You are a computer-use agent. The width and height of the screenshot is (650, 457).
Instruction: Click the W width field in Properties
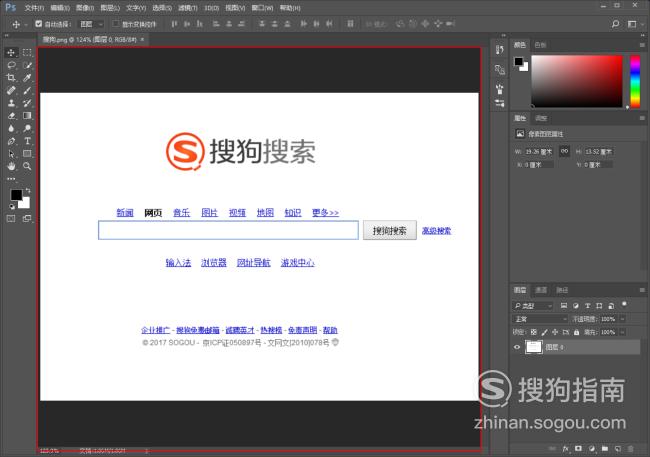pyautogui.click(x=538, y=152)
